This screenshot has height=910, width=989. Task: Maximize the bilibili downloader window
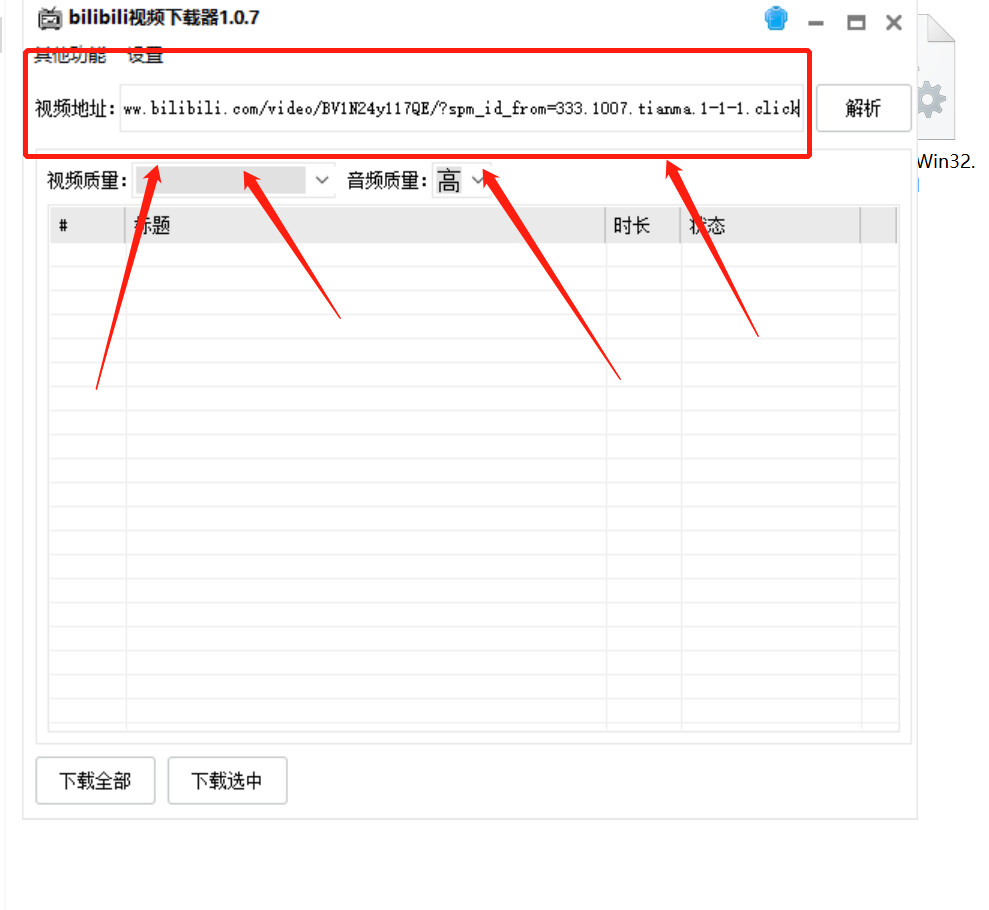(x=856, y=23)
